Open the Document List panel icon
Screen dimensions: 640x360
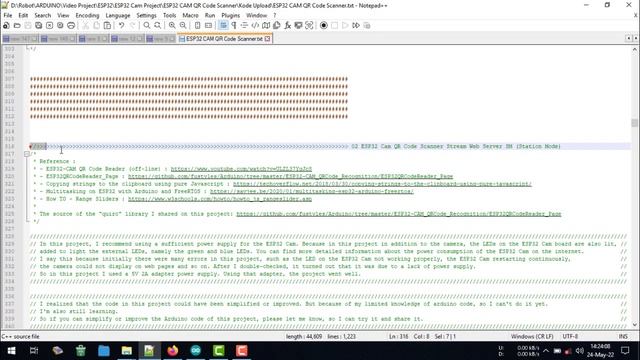[277, 25]
